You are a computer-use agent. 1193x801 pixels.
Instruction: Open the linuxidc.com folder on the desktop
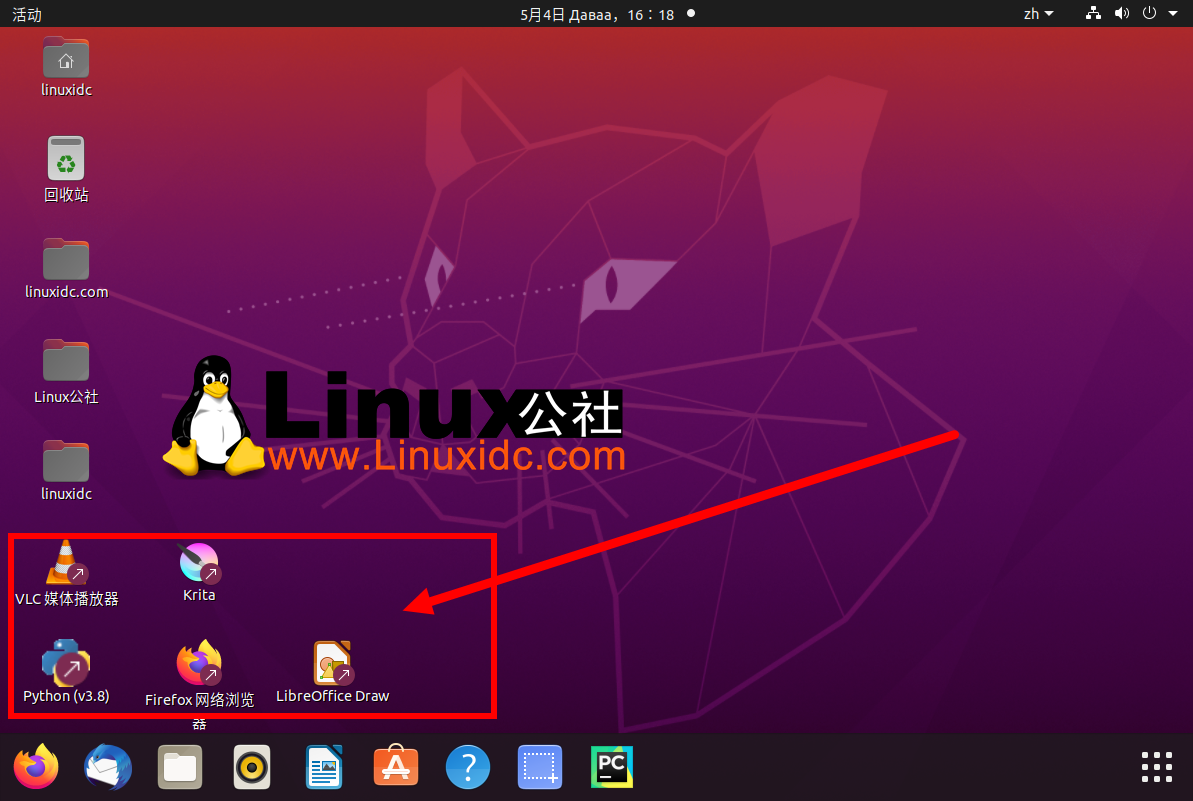[66, 260]
